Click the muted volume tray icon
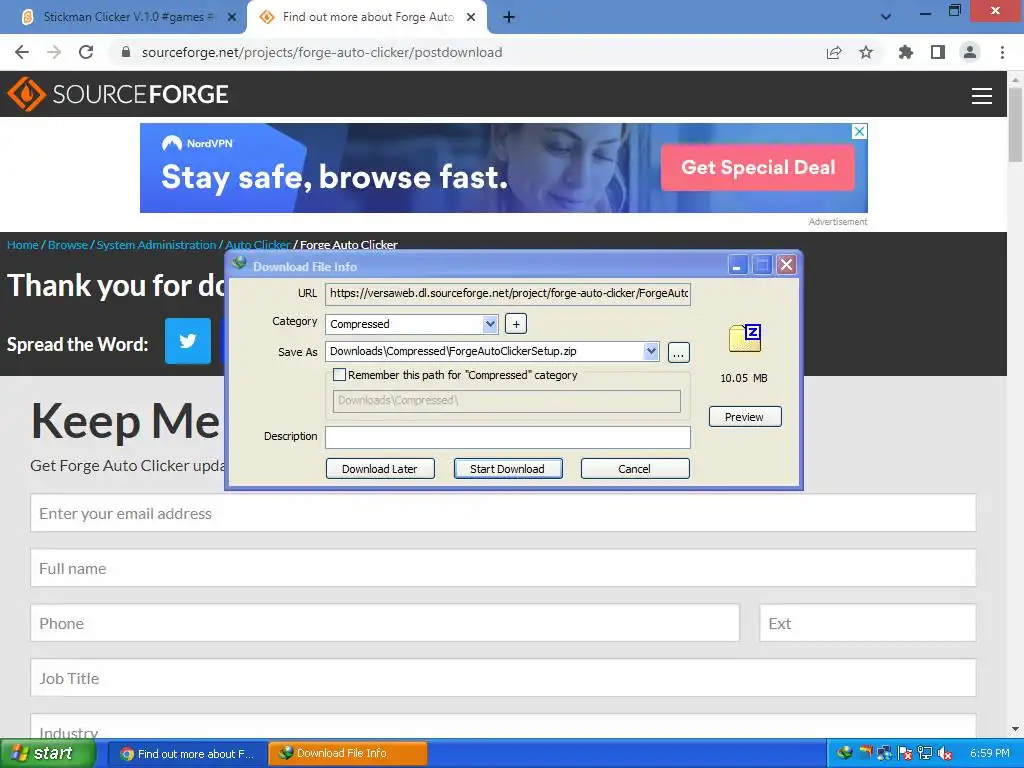 pos(944,754)
